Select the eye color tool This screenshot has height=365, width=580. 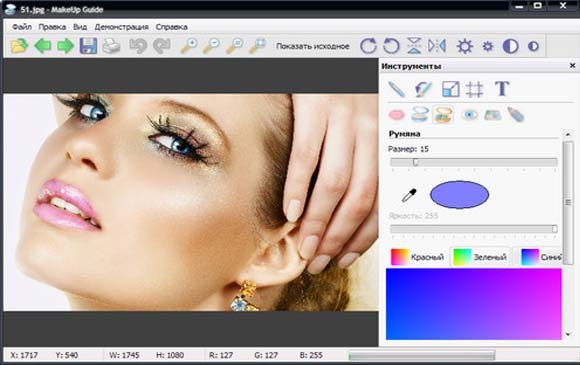[469, 115]
